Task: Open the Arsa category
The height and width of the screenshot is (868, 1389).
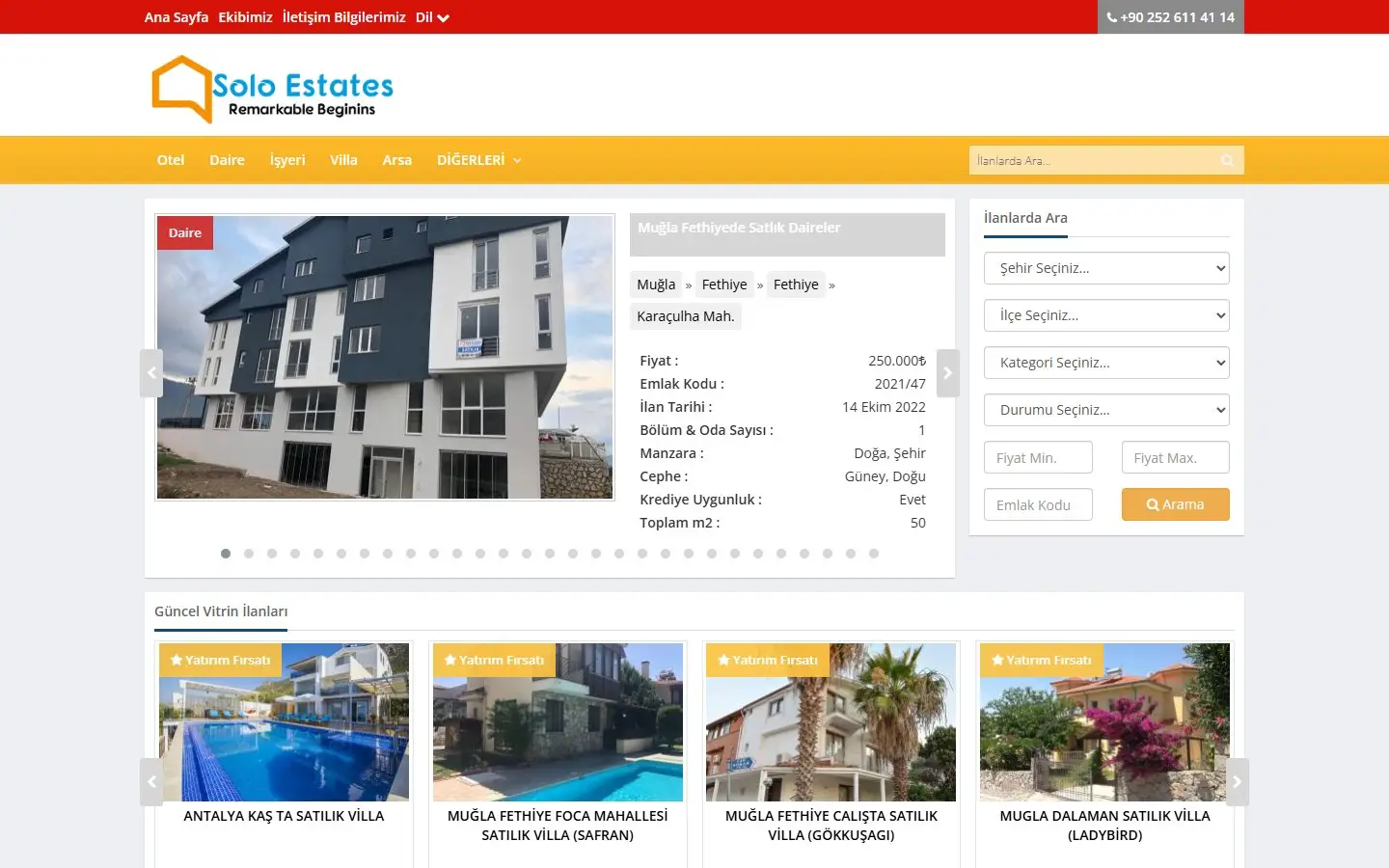Action: [397, 160]
